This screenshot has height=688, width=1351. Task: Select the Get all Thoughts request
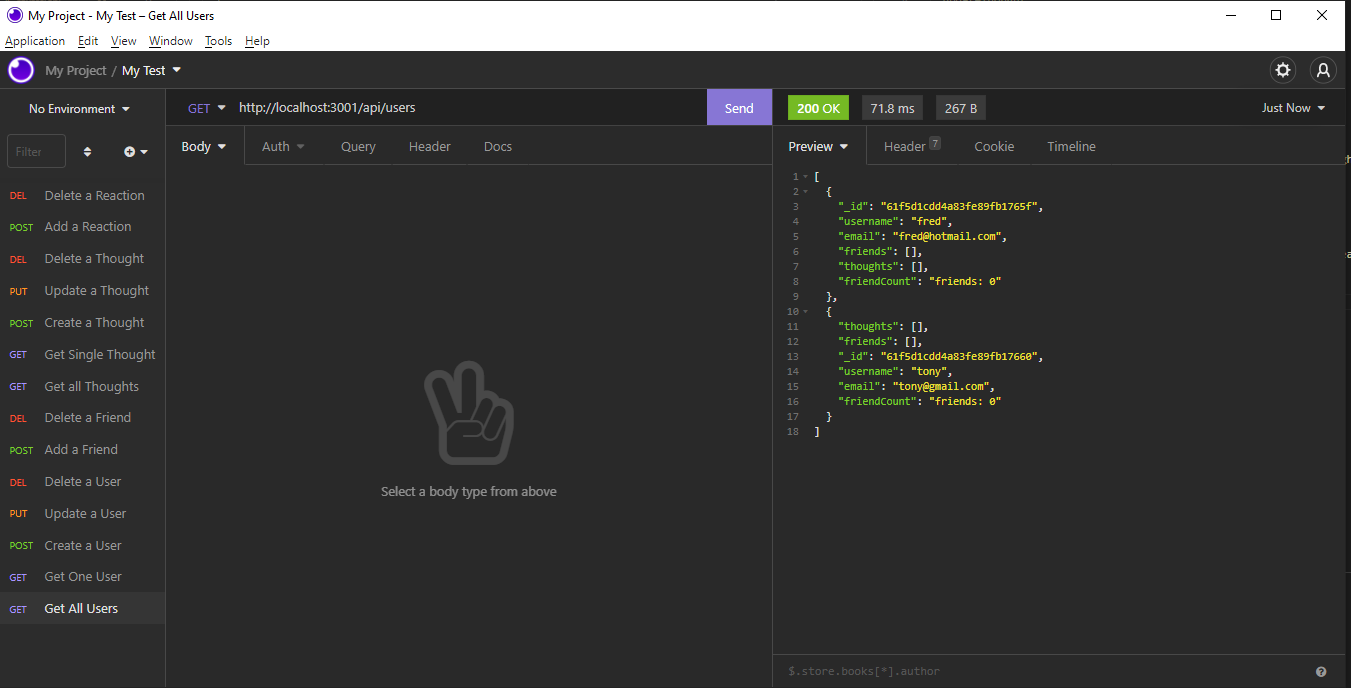[x=82, y=387]
